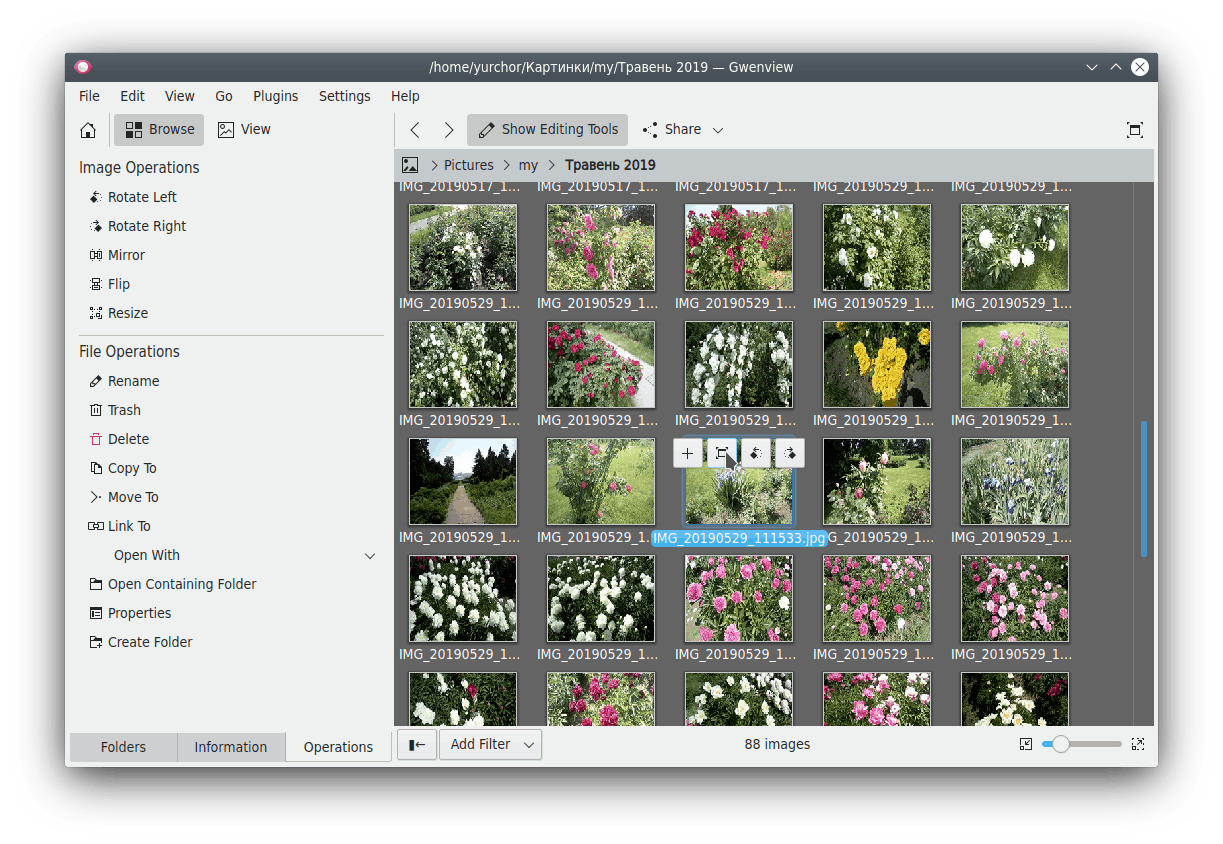Navigate forward with the right arrow
Image resolution: width=1223 pixels, height=844 pixels.
449,130
